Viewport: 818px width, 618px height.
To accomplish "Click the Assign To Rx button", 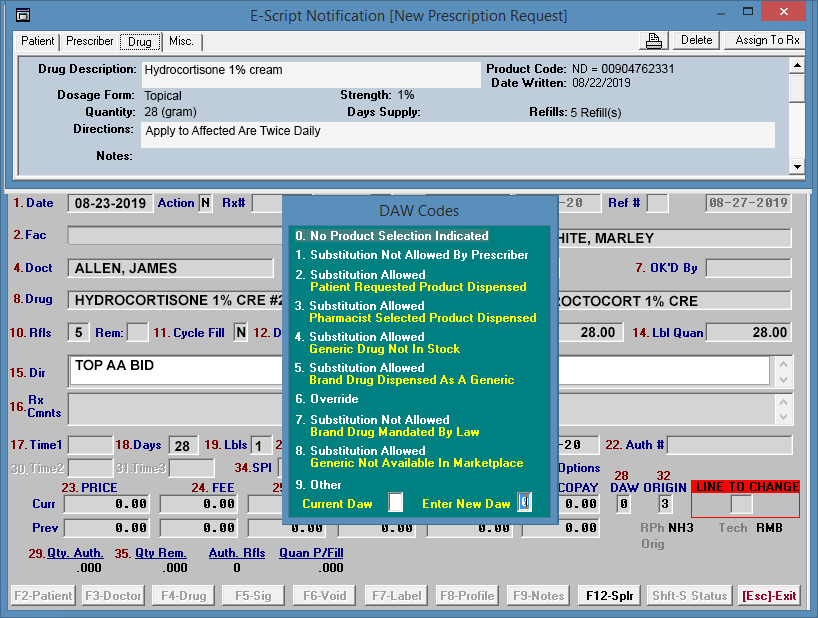I will 767,40.
